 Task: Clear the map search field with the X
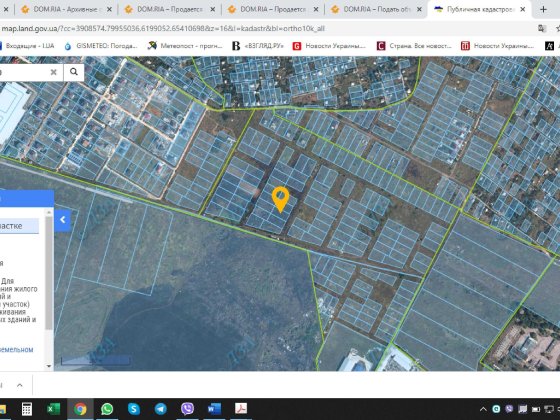[x=54, y=72]
